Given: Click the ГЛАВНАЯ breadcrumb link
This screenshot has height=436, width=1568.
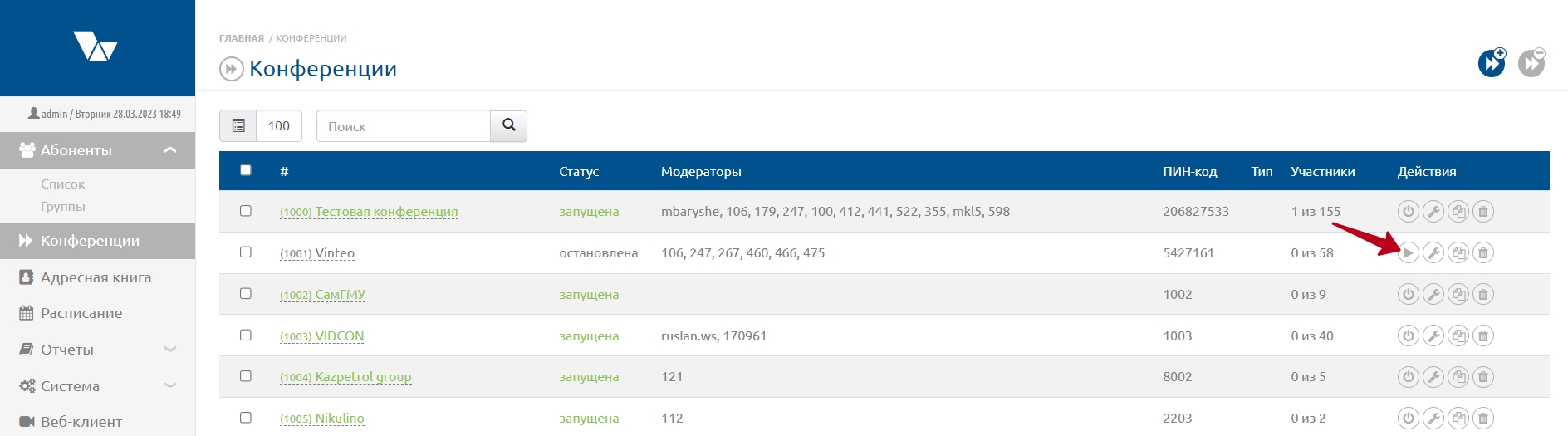Looking at the screenshot, I should pyautogui.click(x=242, y=38).
